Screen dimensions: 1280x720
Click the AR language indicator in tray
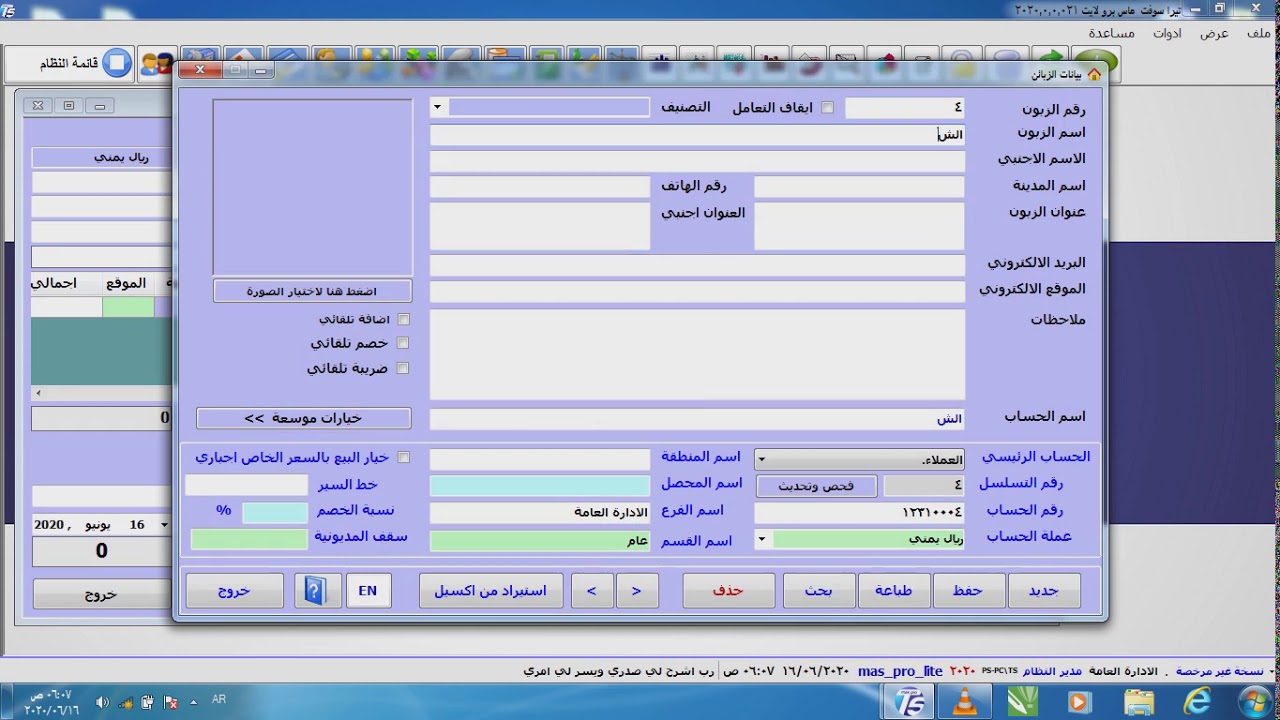(x=219, y=700)
